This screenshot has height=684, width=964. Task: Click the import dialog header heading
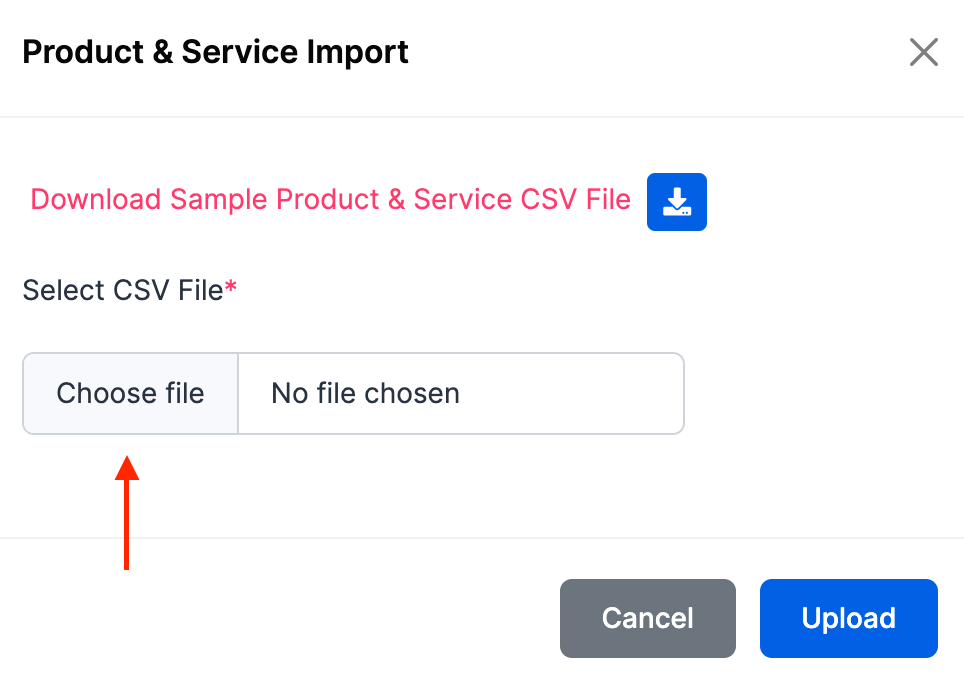tap(215, 52)
